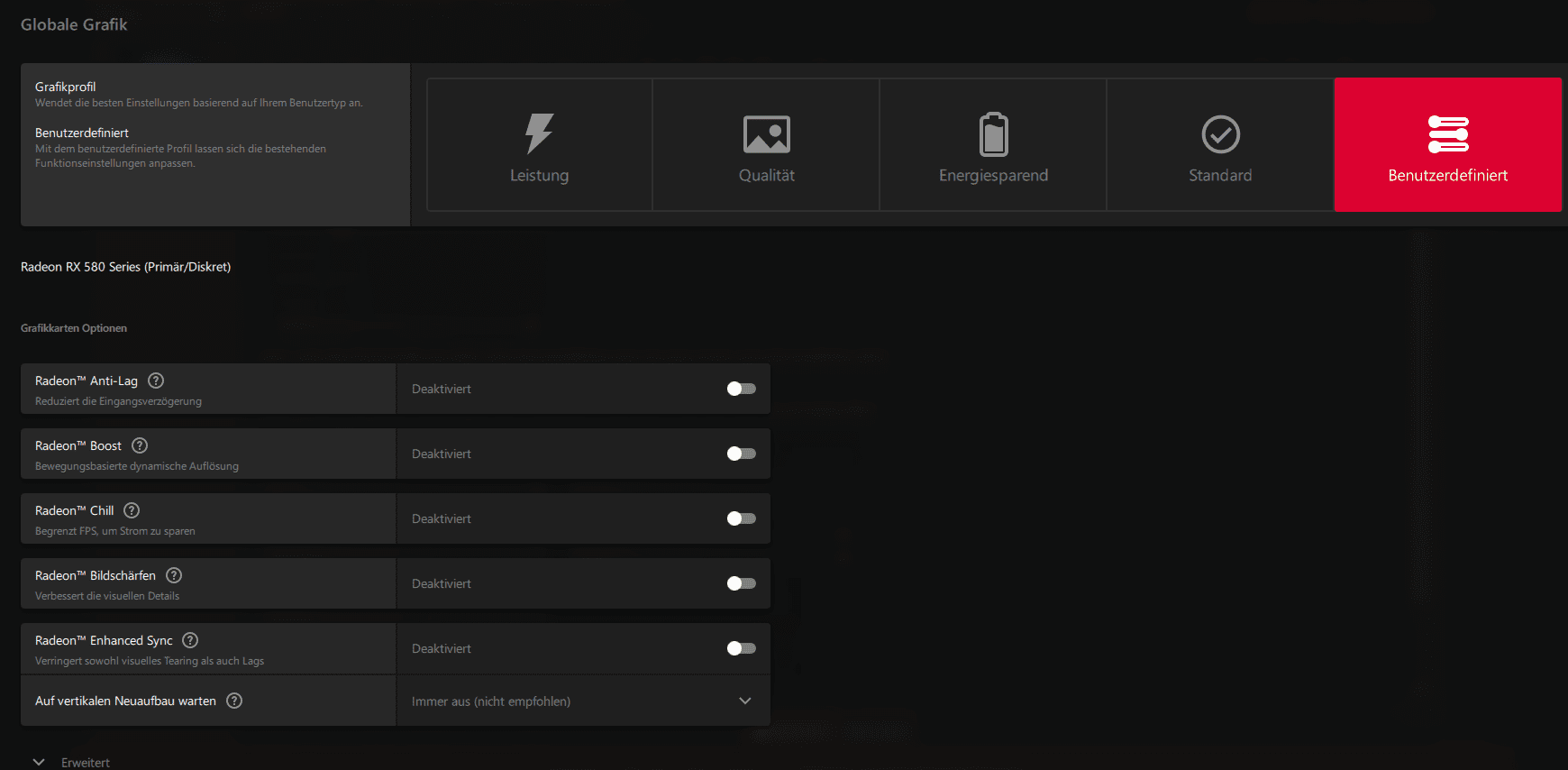Click the Qualität profile label
Image resolution: width=1568 pixels, height=770 pixels.
point(767,176)
